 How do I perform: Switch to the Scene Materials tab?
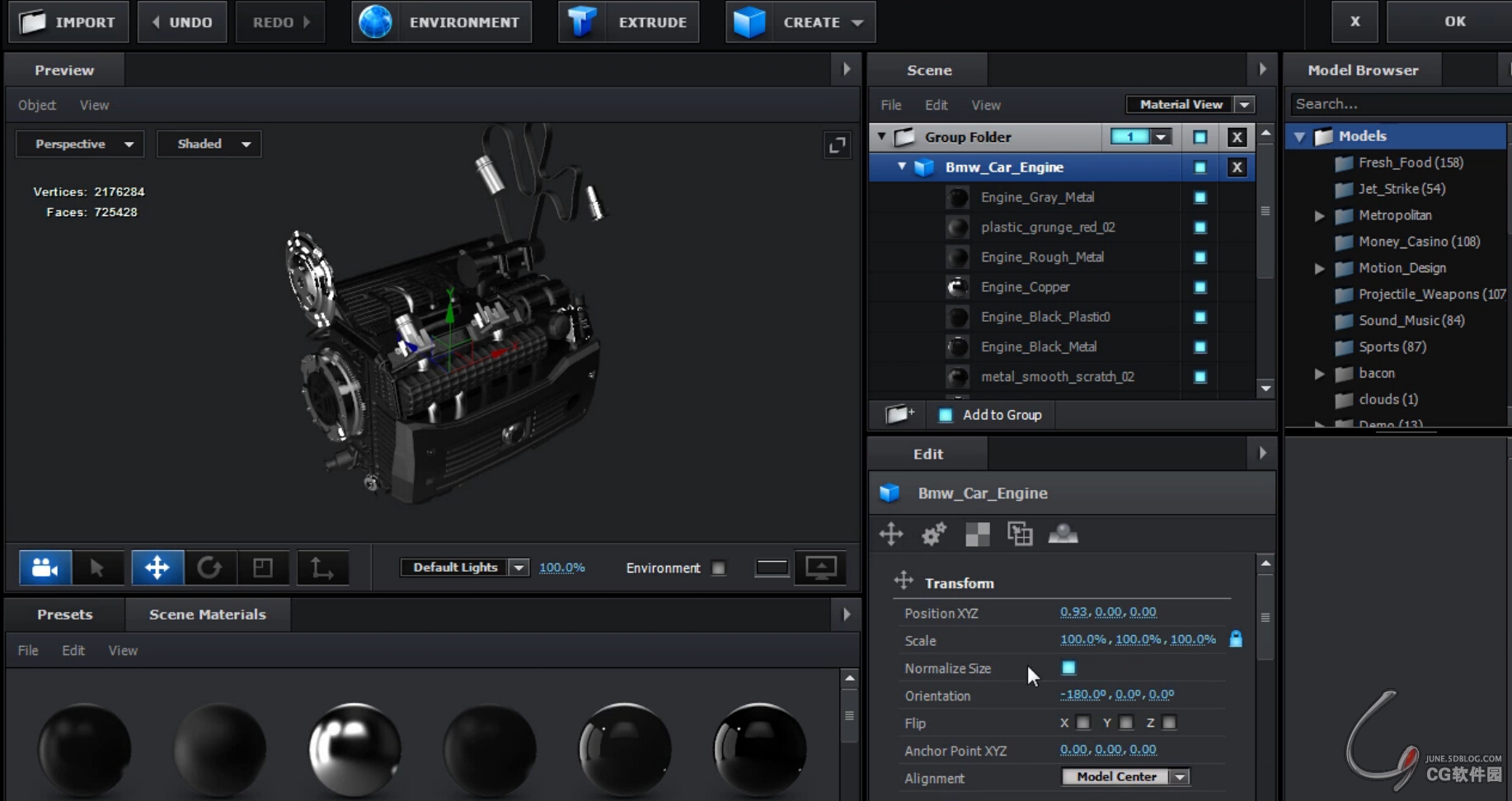tap(208, 615)
